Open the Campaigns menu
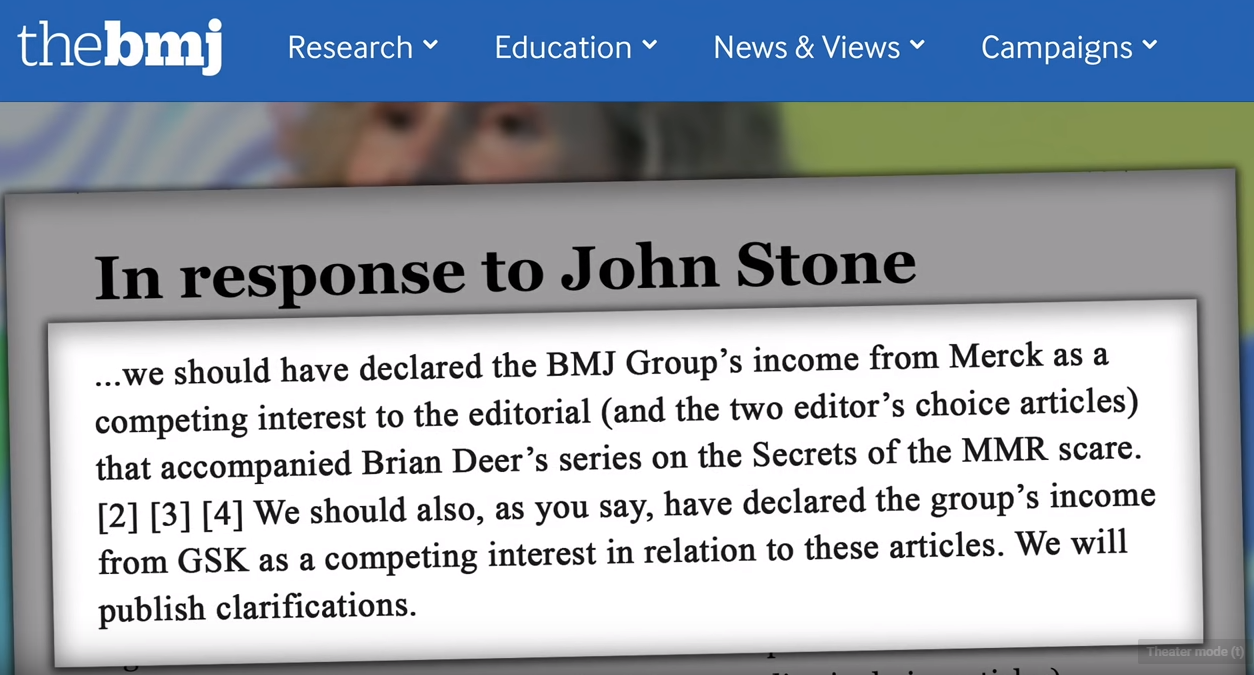 coord(1056,47)
